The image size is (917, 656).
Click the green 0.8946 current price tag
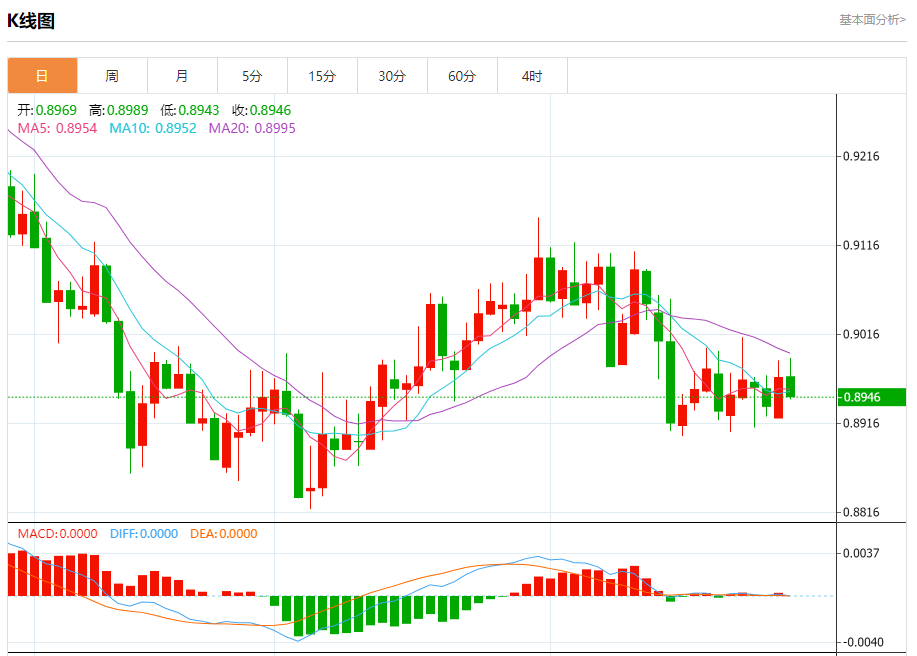(871, 397)
